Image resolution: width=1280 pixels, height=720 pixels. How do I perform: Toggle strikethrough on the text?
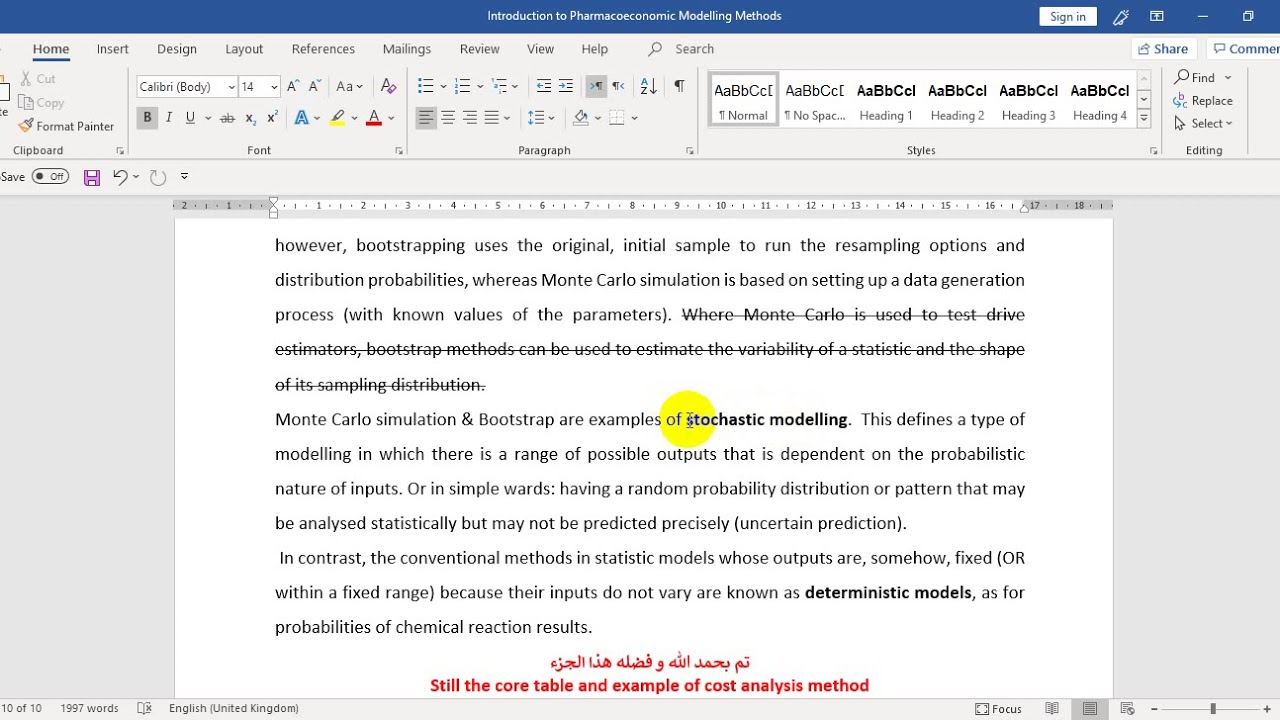point(227,118)
